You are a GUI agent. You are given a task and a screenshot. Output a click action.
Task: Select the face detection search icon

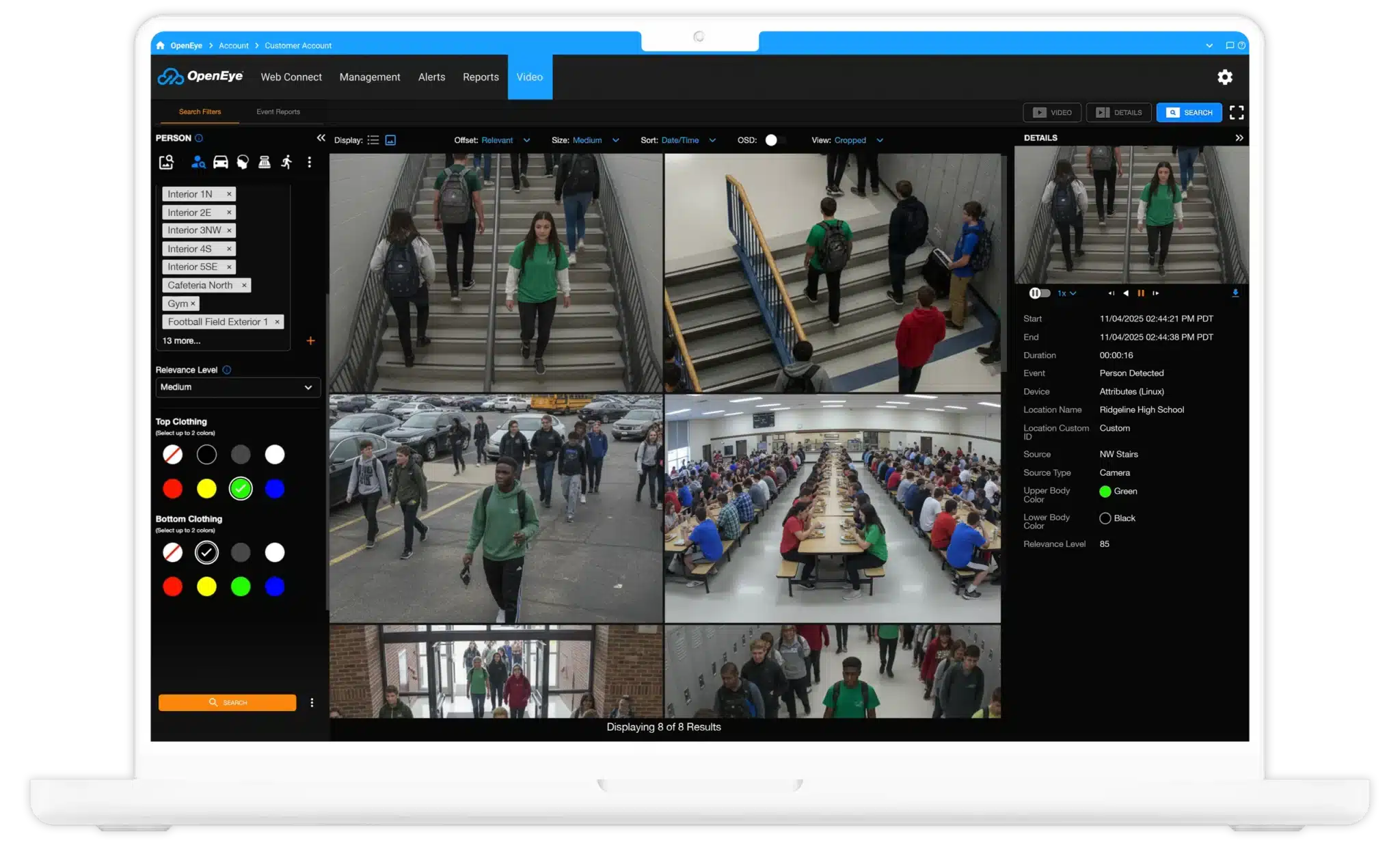(x=242, y=162)
